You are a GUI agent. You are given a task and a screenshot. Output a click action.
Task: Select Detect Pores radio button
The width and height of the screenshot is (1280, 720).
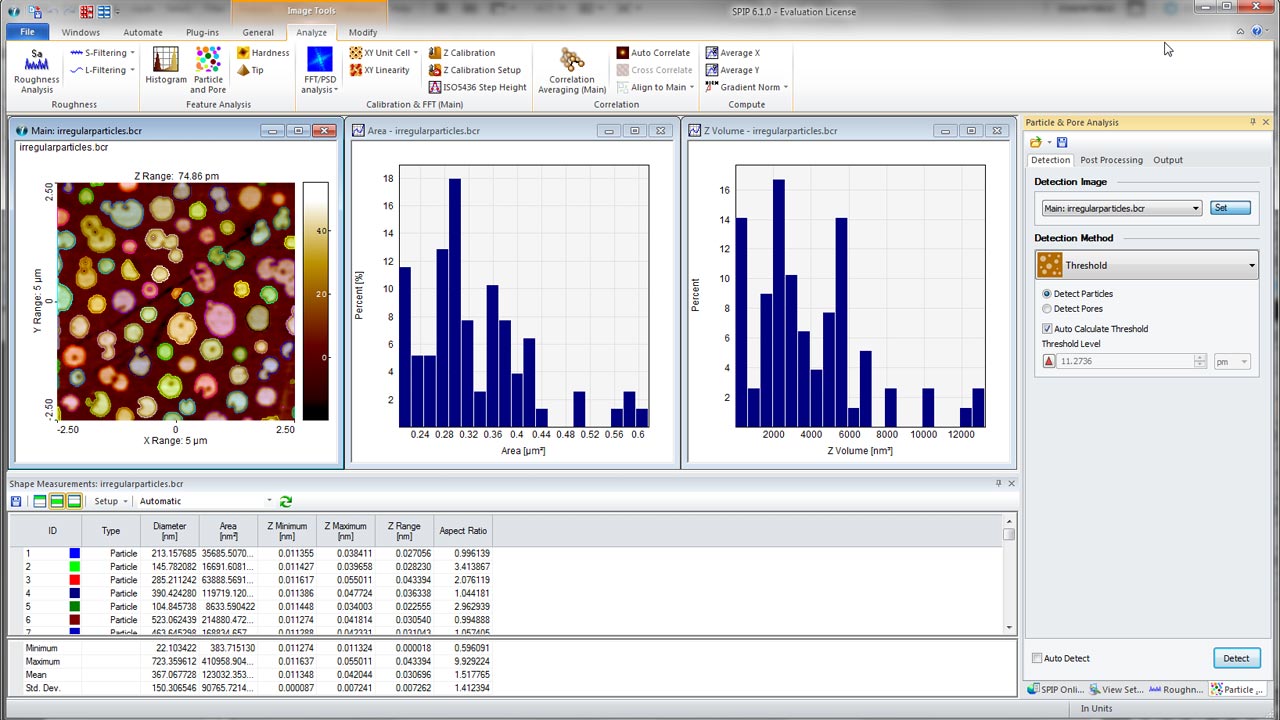click(x=1047, y=309)
